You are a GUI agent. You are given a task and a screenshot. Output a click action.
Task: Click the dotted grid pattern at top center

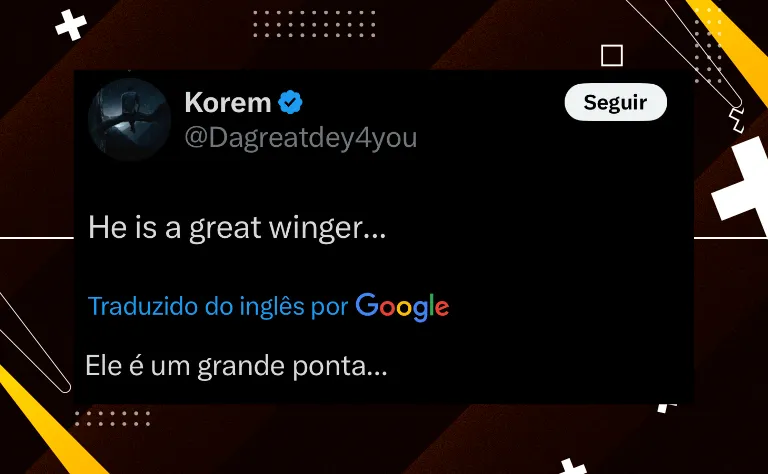pos(314,24)
